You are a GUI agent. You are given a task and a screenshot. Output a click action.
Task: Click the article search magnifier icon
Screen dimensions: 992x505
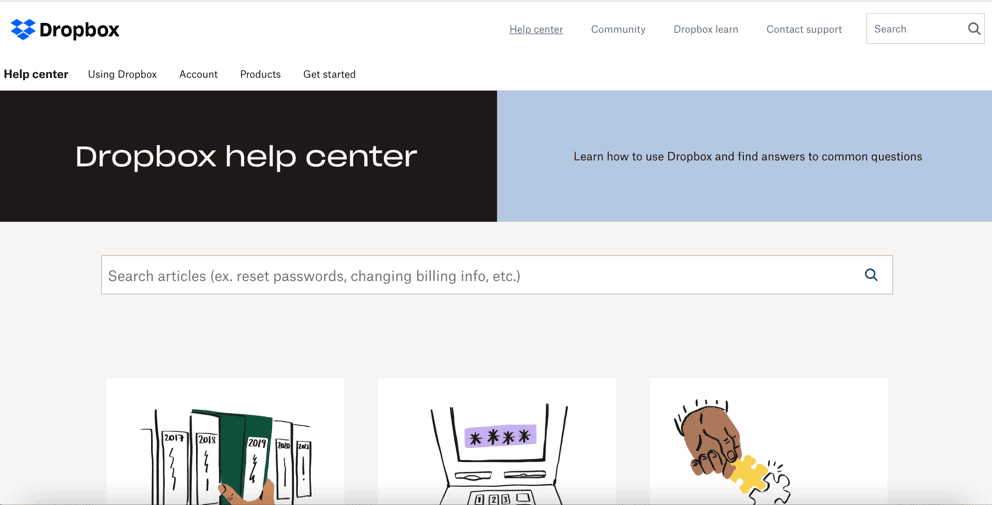871,275
